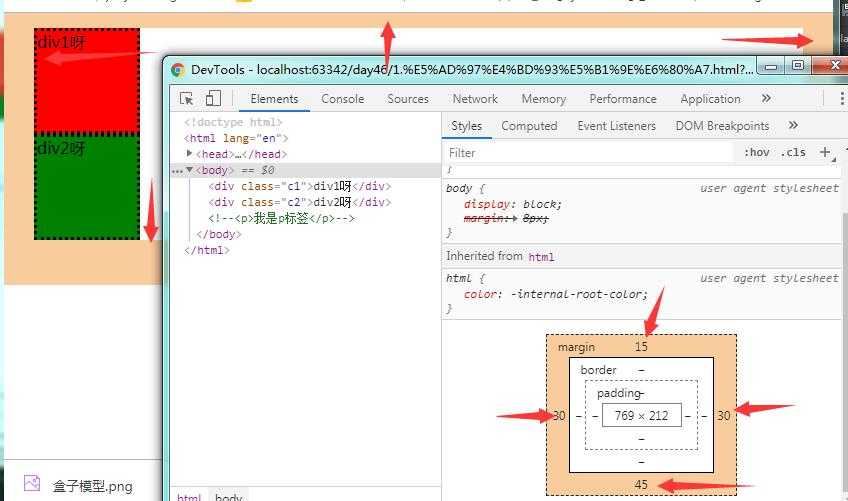The height and width of the screenshot is (501, 848).
Task: Expand the head element node
Action: (x=189, y=154)
